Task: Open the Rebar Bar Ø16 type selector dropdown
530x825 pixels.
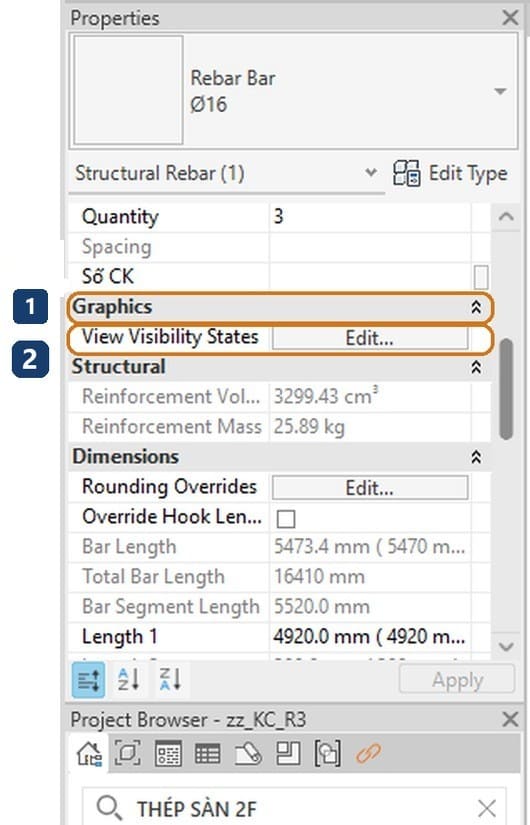Action: [x=500, y=91]
